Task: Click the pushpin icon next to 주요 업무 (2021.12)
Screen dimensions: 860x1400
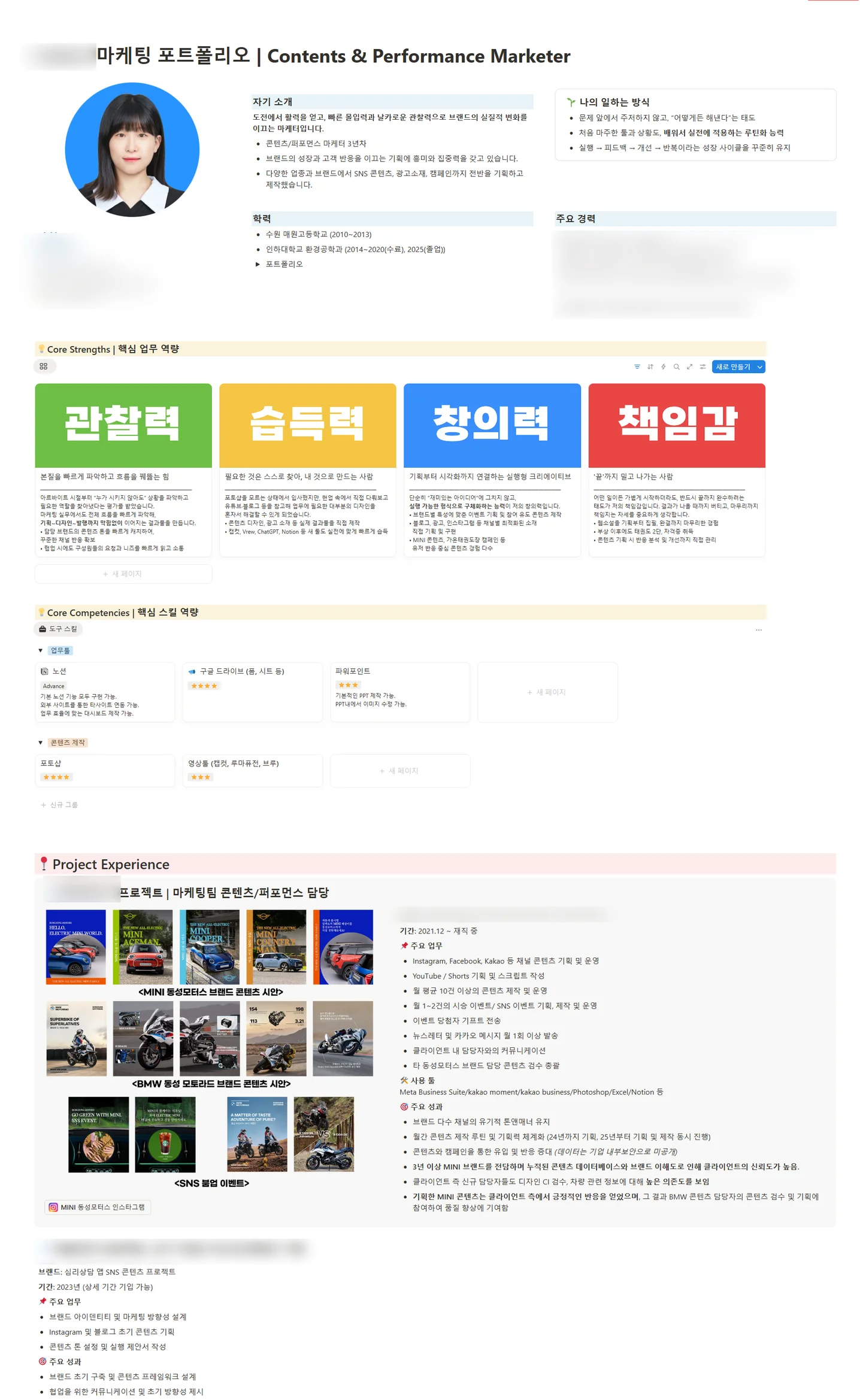Action: point(404,946)
